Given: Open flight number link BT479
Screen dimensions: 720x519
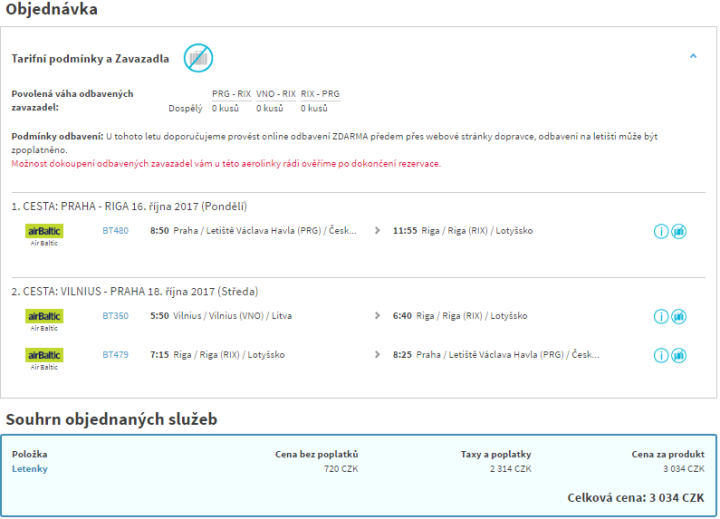Looking at the screenshot, I should click(115, 354).
